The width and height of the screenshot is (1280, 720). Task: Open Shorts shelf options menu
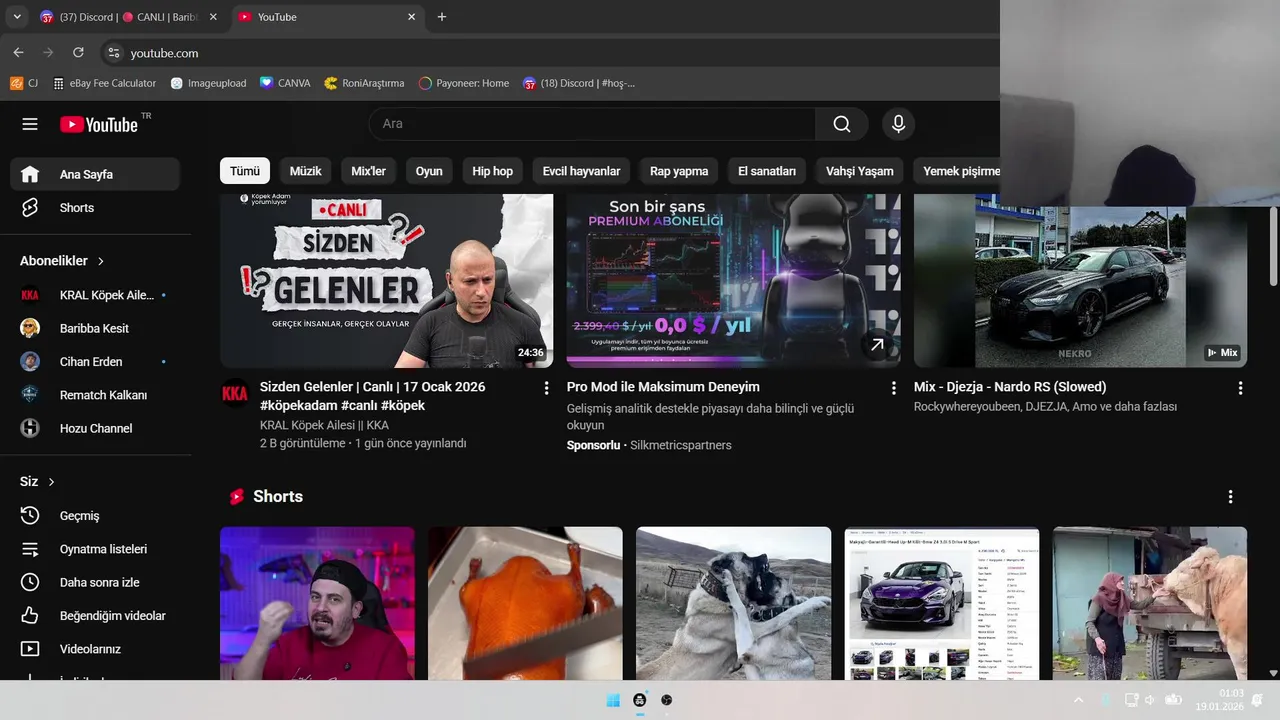1231,497
